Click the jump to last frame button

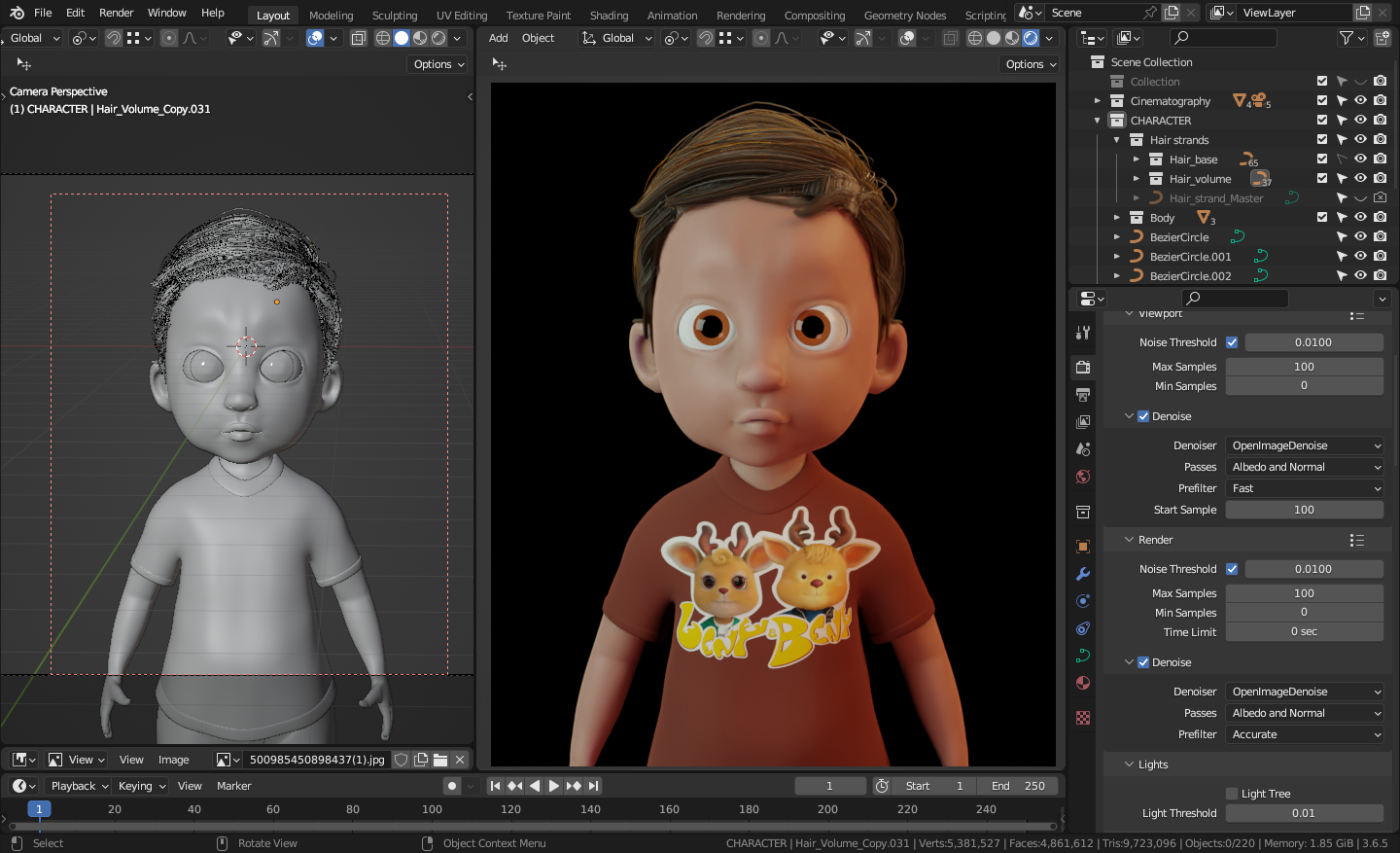coord(593,786)
